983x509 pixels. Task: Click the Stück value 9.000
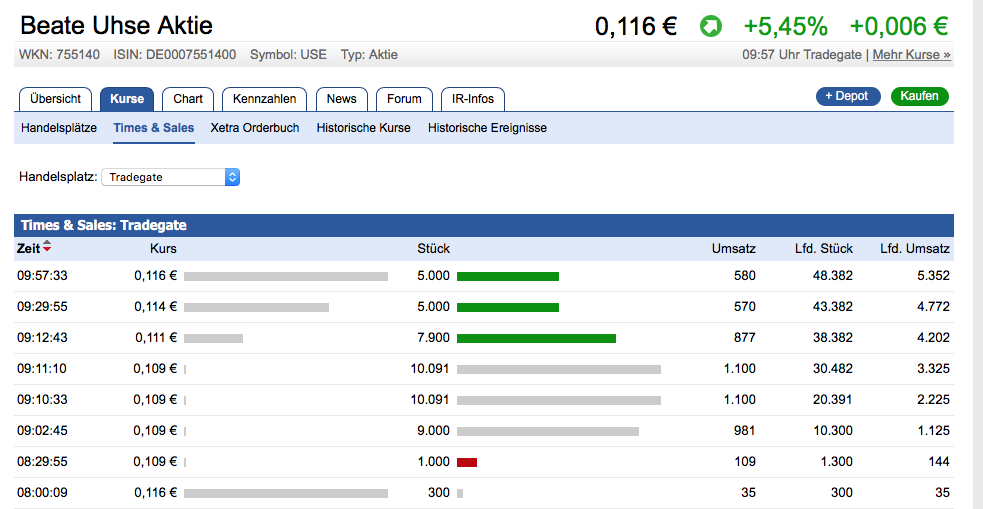434,431
